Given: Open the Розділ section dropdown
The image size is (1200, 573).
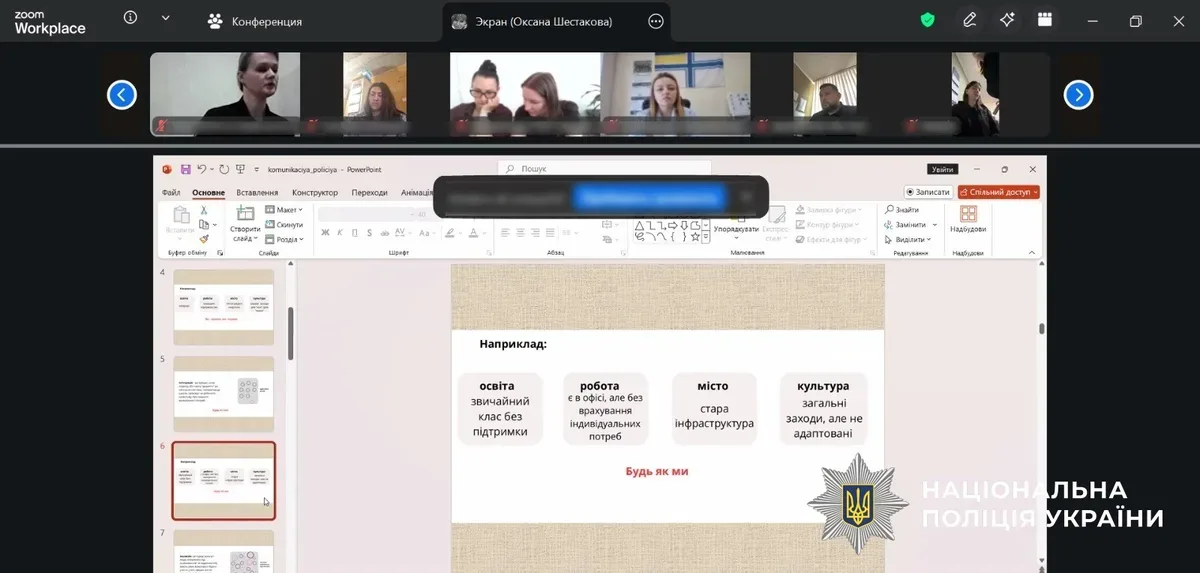Looking at the screenshot, I should [x=284, y=239].
